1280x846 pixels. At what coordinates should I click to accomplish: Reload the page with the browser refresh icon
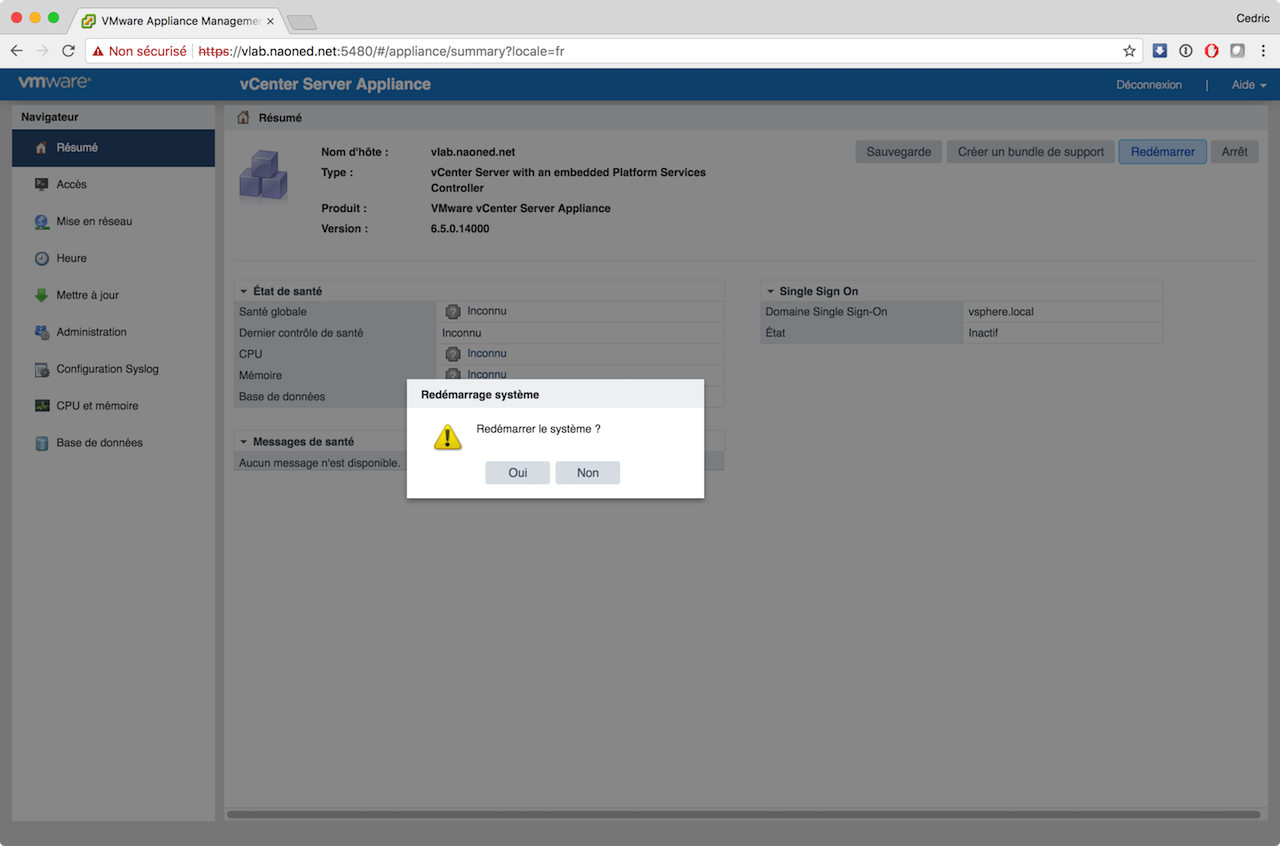click(x=69, y=51)
